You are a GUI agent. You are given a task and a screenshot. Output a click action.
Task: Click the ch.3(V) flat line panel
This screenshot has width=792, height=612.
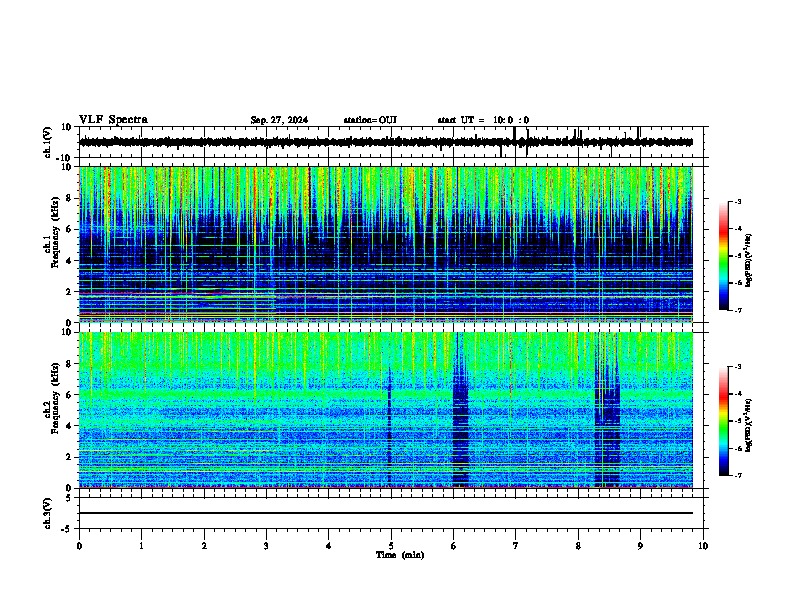pos(393,513)
